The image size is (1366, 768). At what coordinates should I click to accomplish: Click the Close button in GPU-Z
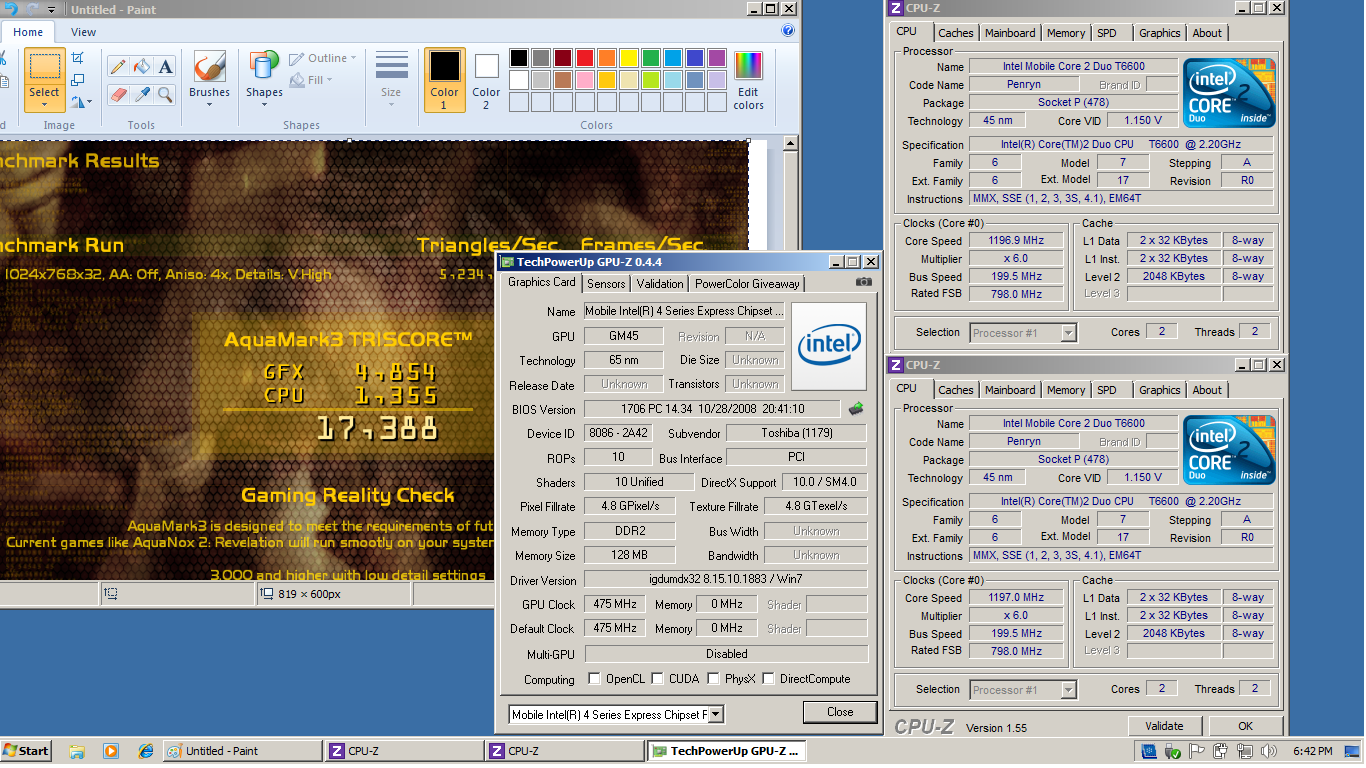[840, 712]
